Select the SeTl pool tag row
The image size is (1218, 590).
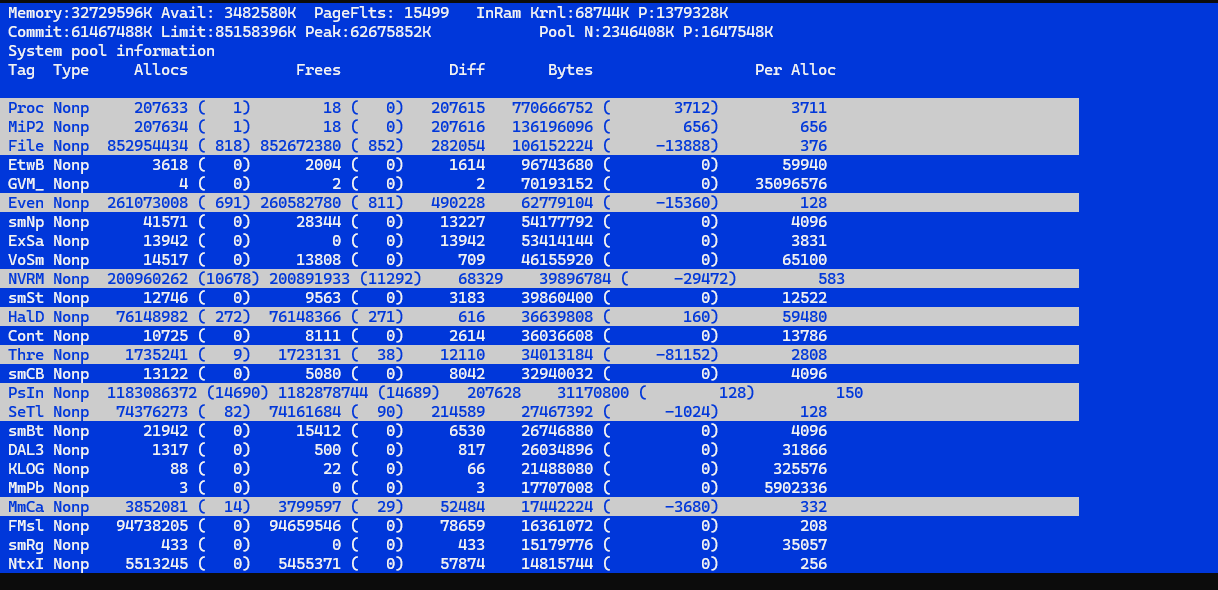[25, 411]
